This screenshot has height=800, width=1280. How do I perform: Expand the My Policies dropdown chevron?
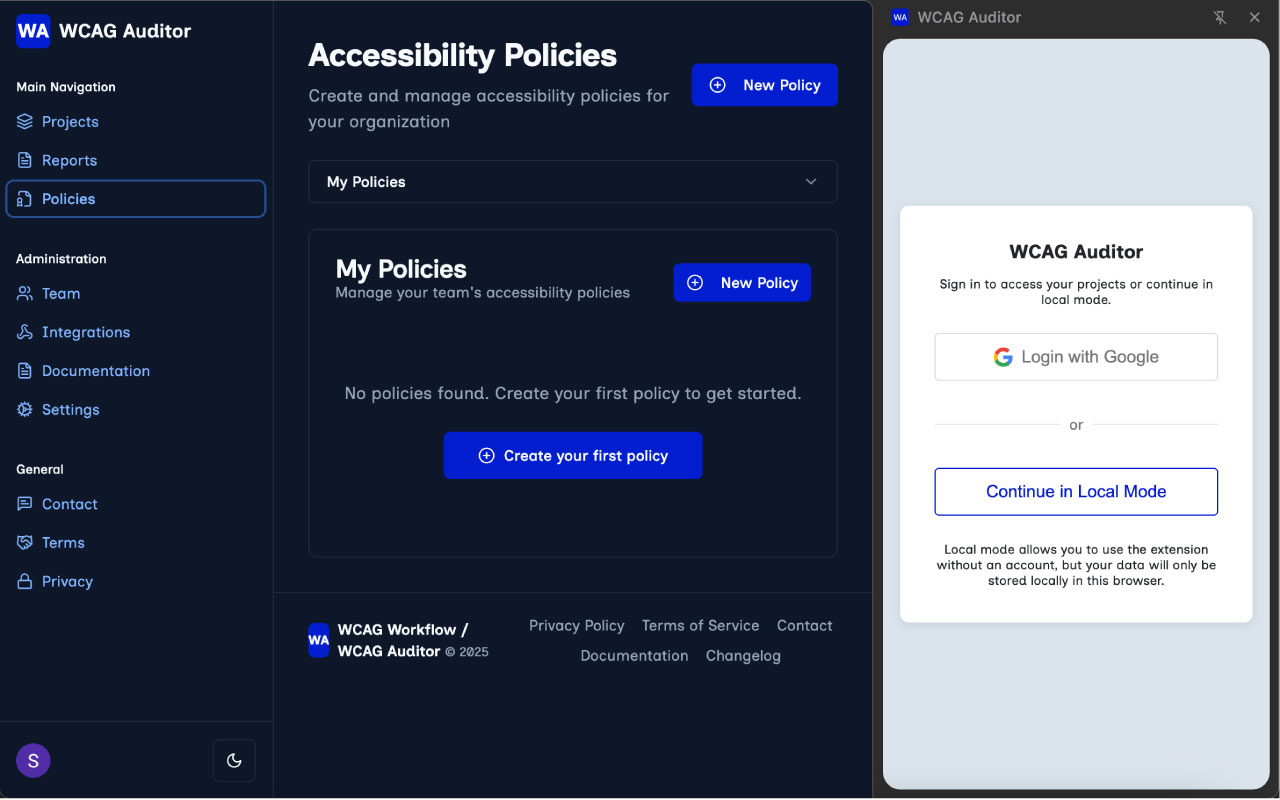pyautogui.click(x=811, y=182)
